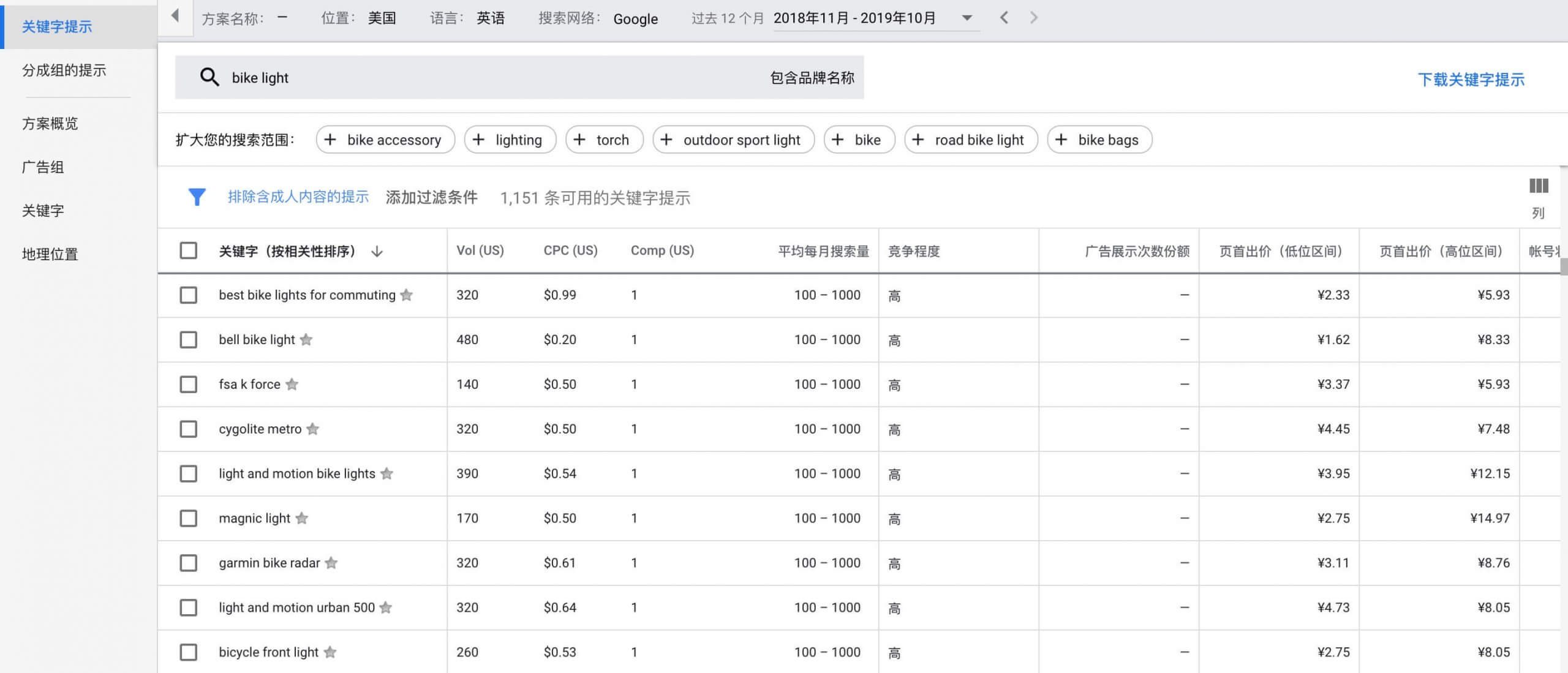Click plus icon on 'outdoor sport light' chip
The width and height of the screenshot is (1568, 673).
tap(666, 140)
